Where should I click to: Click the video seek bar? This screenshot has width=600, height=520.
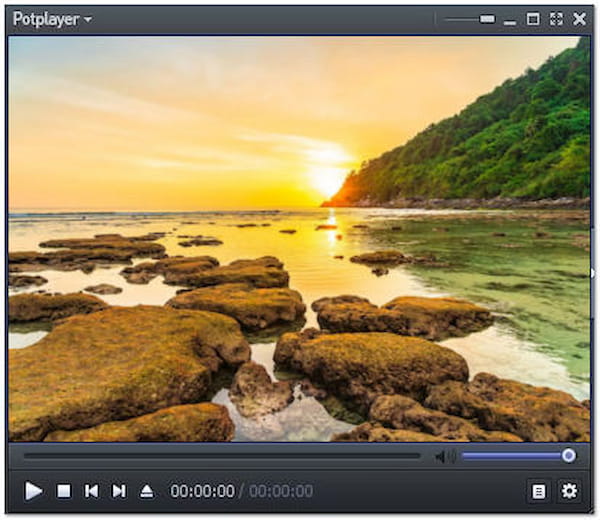click(x=222, y=456)
